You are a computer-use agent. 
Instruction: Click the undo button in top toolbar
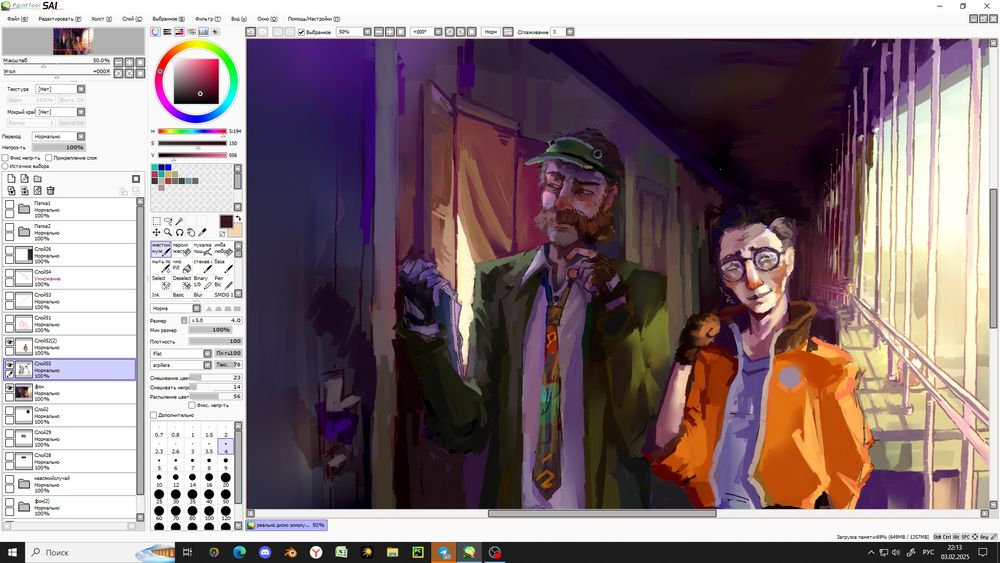(251, 32)
